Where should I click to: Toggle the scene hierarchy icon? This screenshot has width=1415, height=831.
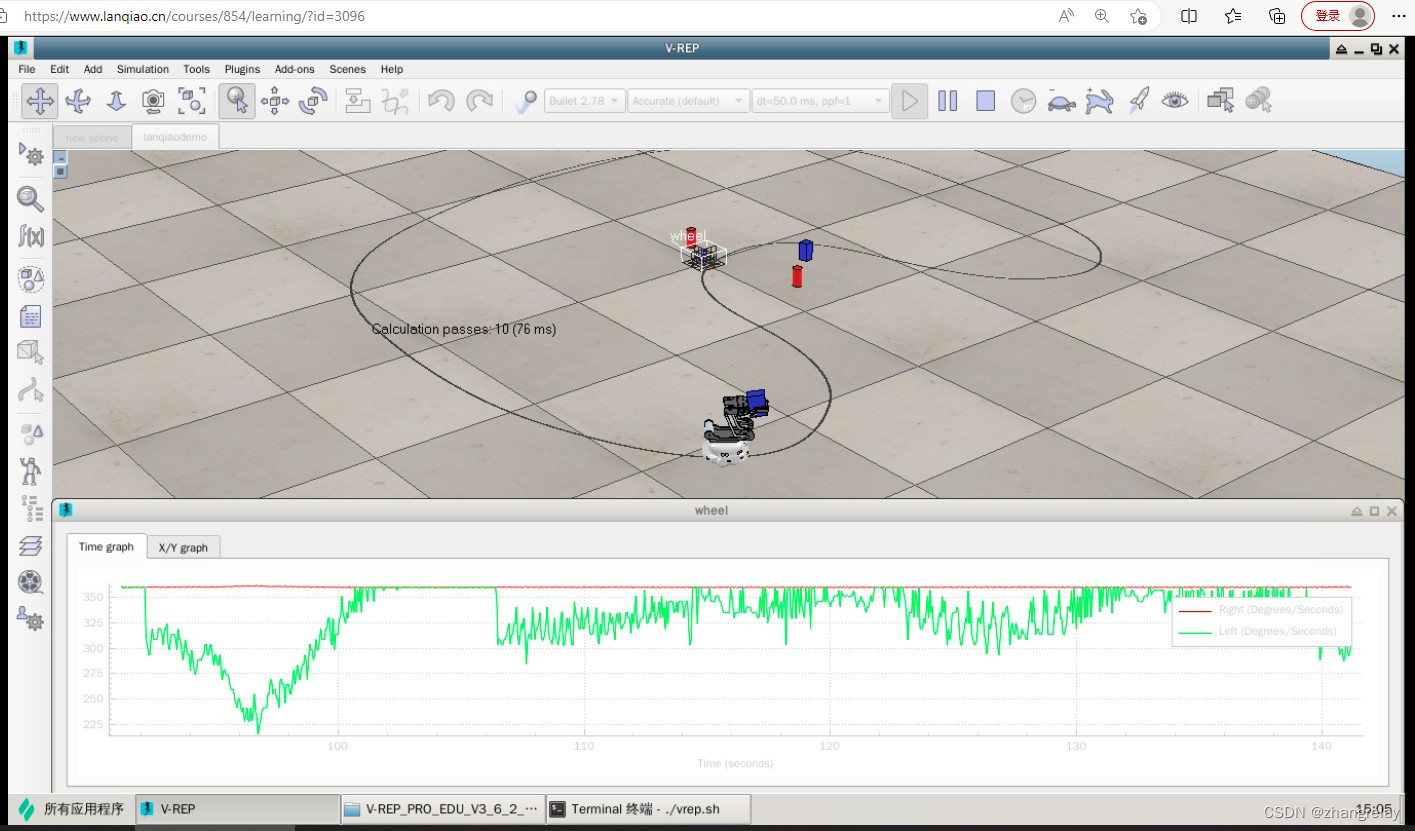coord(31,508)
